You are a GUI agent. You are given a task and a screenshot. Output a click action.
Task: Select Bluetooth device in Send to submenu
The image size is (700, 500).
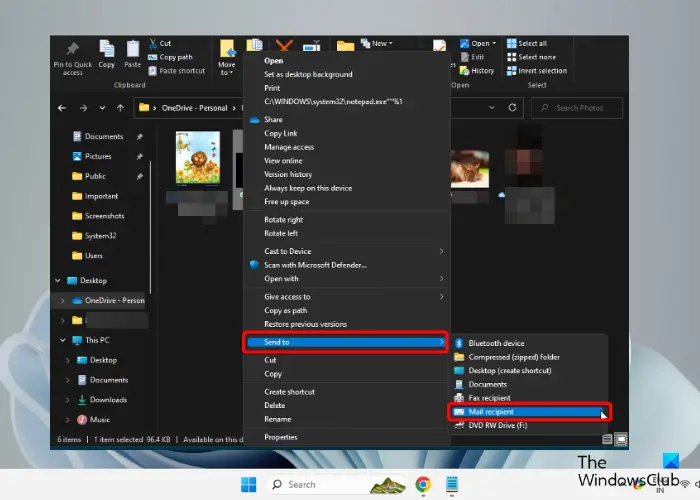tap(496, 343)
